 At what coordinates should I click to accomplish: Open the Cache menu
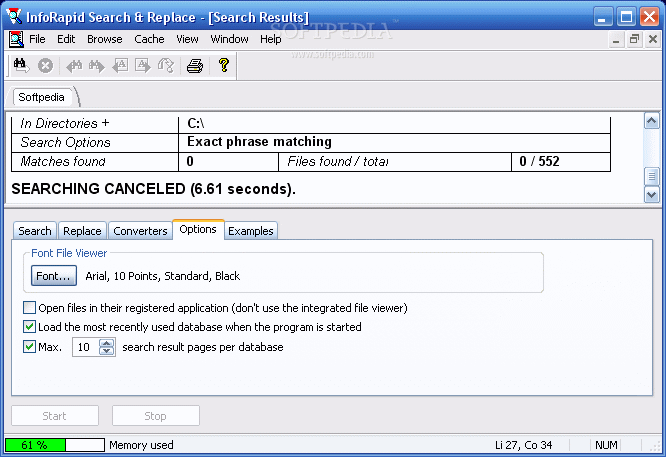click(x=149, y=39)
